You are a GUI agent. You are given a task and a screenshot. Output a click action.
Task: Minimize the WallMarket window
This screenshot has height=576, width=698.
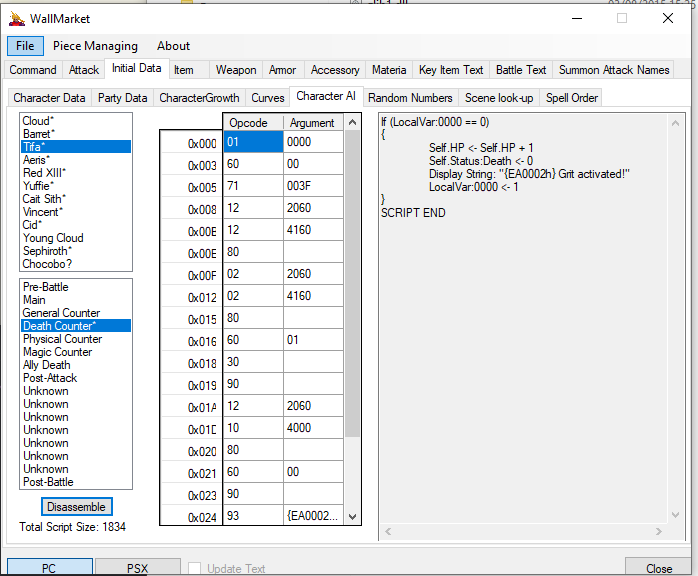[577, 18]
